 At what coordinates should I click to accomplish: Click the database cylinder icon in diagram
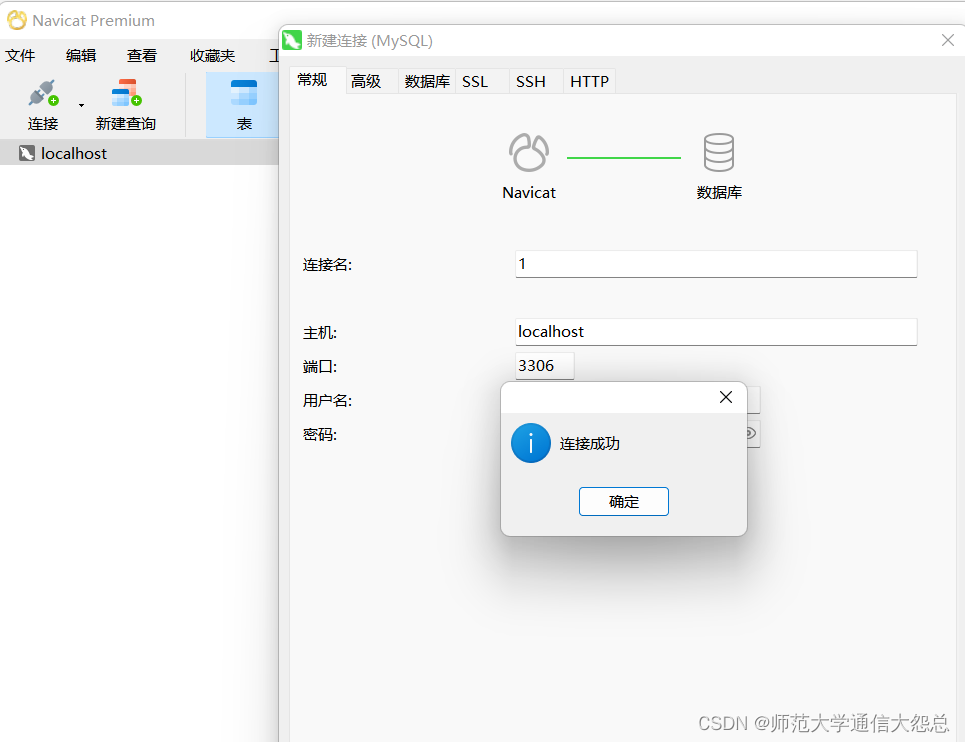(x=719, y=152)
